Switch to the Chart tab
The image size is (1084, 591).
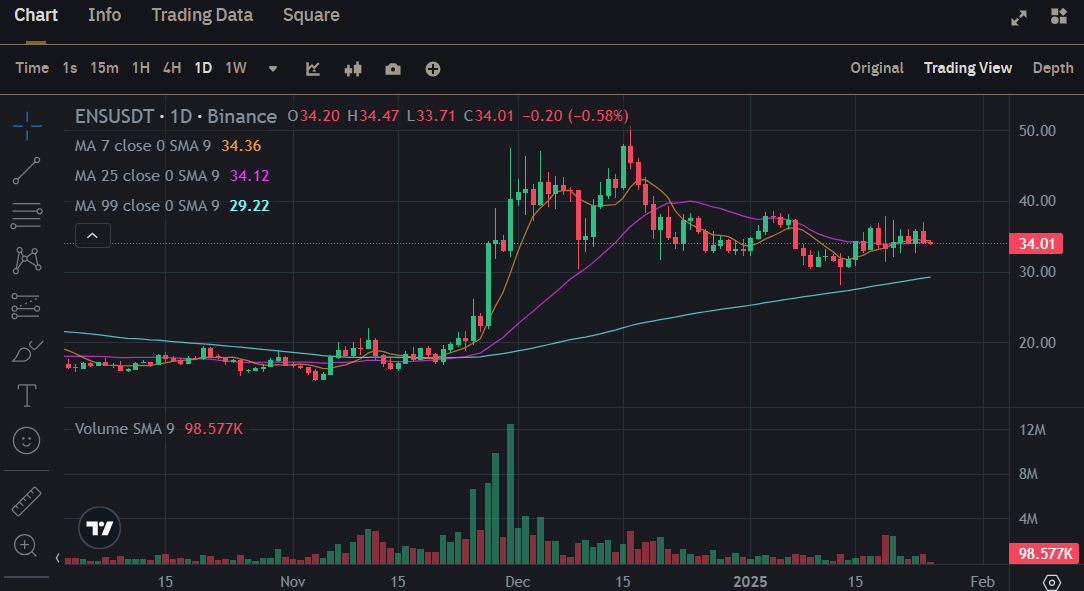pos(36,15)
